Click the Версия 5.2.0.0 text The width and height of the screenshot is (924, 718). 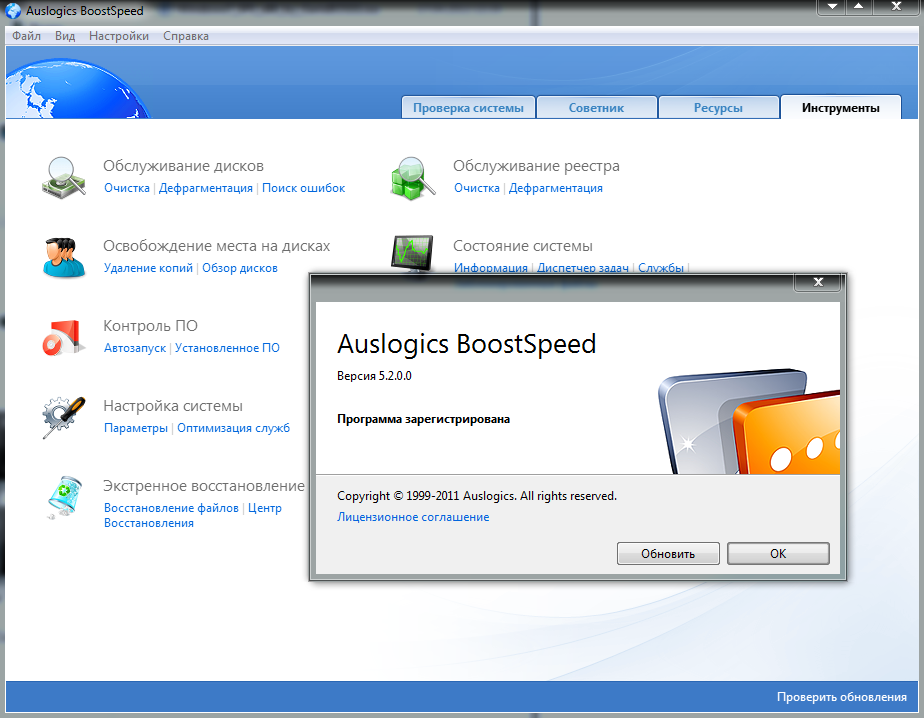coord(374,376)
